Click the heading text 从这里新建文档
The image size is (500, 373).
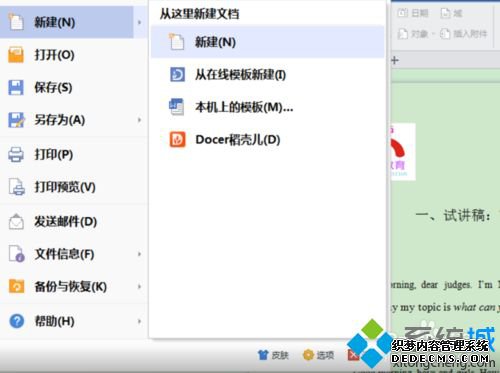coord(199,14)
